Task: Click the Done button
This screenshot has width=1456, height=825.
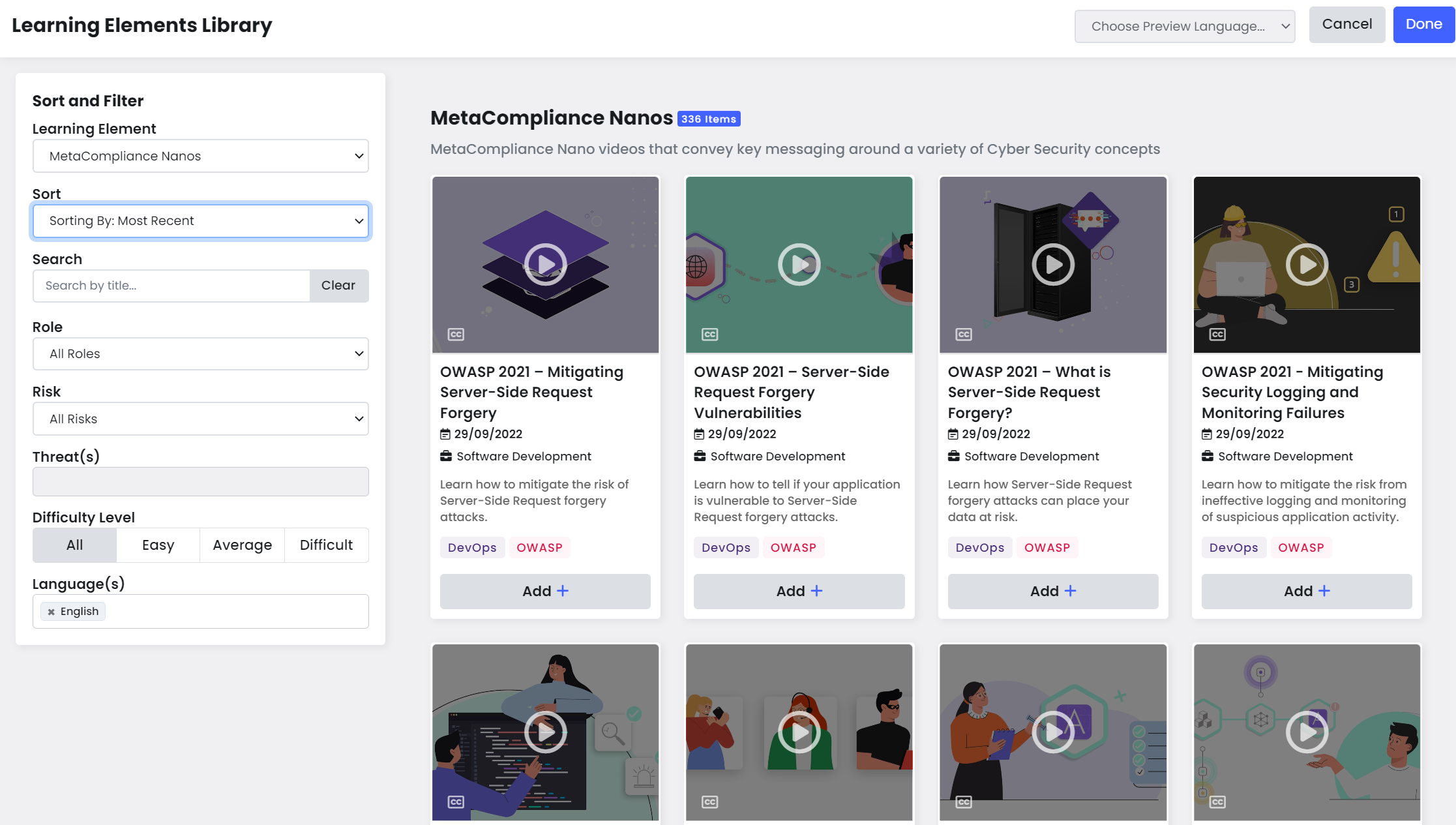Action: (1424, 25)
